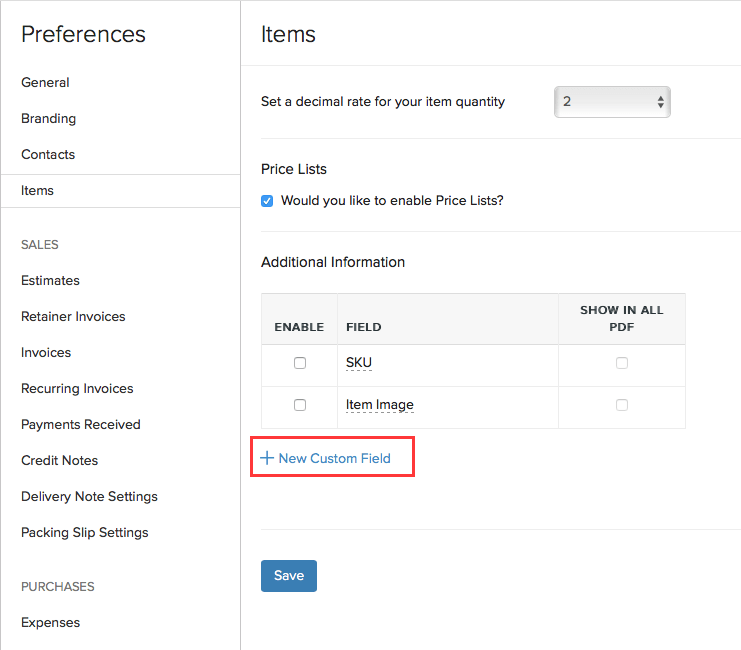The height and width of the screenshot is (650, 741).
Task: Select Invoices in the sidebar
Action: click(x=46, y=352)
